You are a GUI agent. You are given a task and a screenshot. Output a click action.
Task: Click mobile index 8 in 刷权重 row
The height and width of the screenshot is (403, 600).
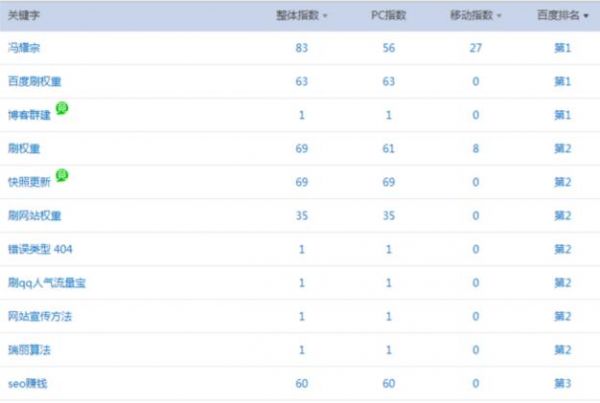click(x=475, y=148)
